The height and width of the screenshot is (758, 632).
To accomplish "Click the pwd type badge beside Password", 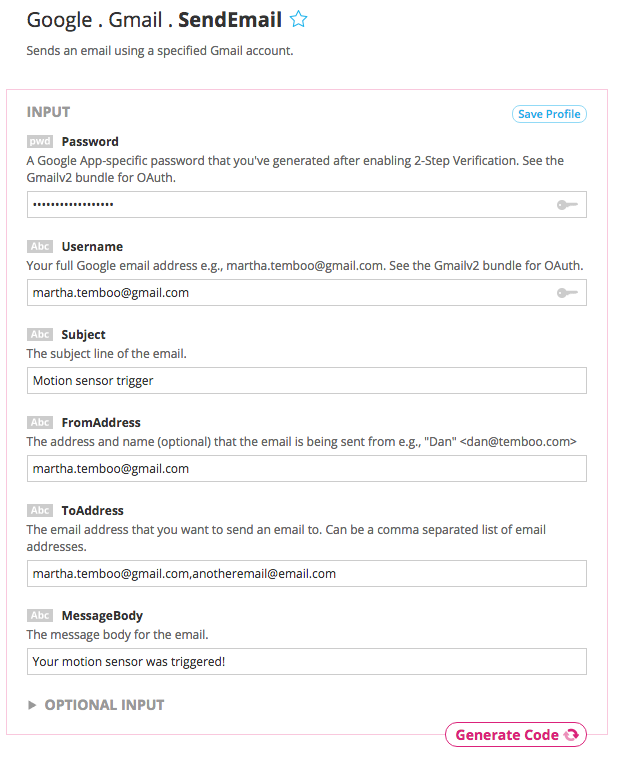I will click(x=40, y=142).
